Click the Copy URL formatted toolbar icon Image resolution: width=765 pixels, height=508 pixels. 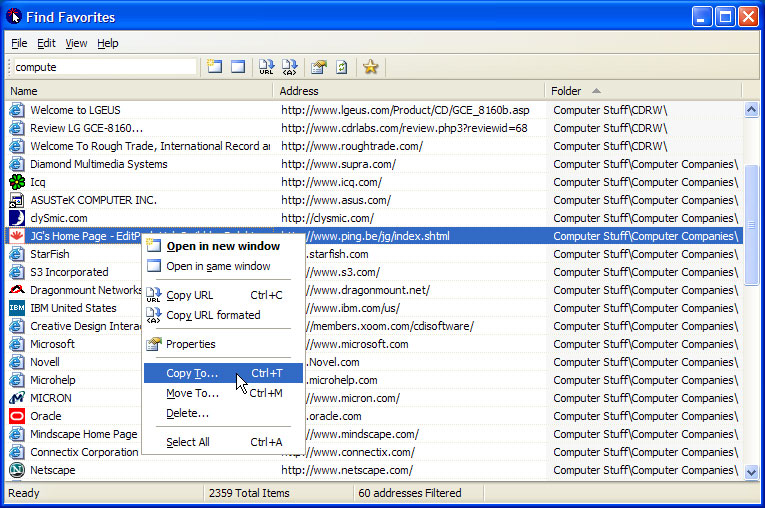(290, 67)
